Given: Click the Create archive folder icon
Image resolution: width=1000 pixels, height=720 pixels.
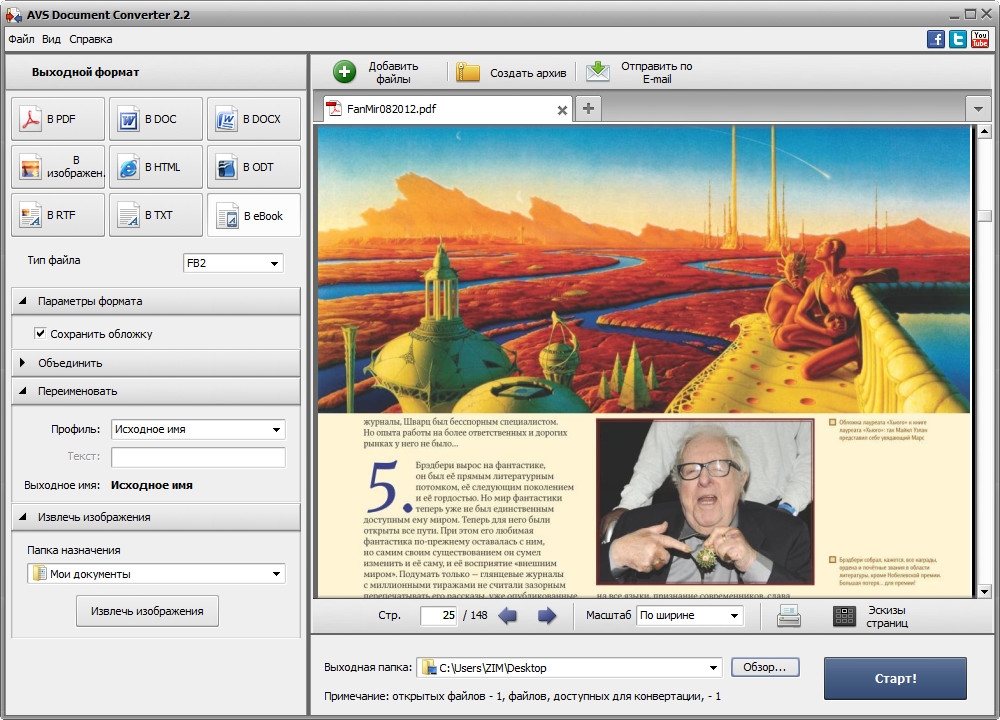Looking at the screenshot, I should tap(467, 72).
